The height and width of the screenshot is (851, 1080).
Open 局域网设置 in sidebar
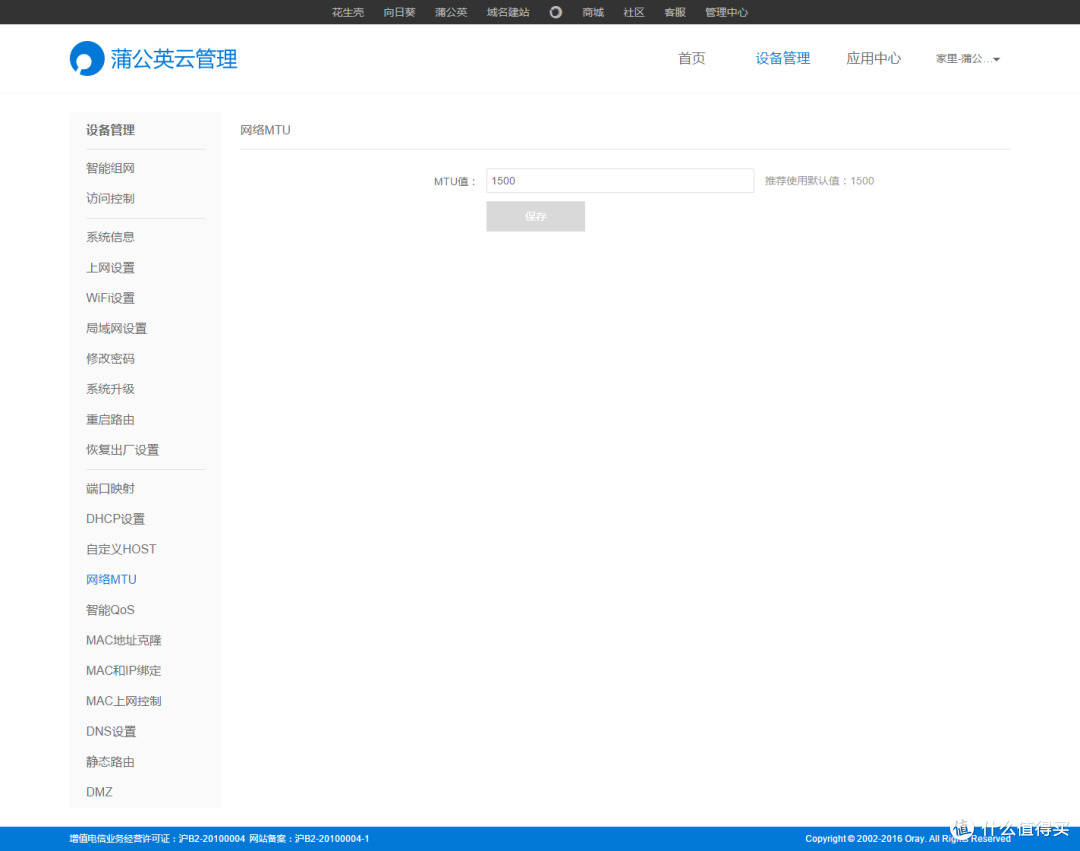click(116, 328)
